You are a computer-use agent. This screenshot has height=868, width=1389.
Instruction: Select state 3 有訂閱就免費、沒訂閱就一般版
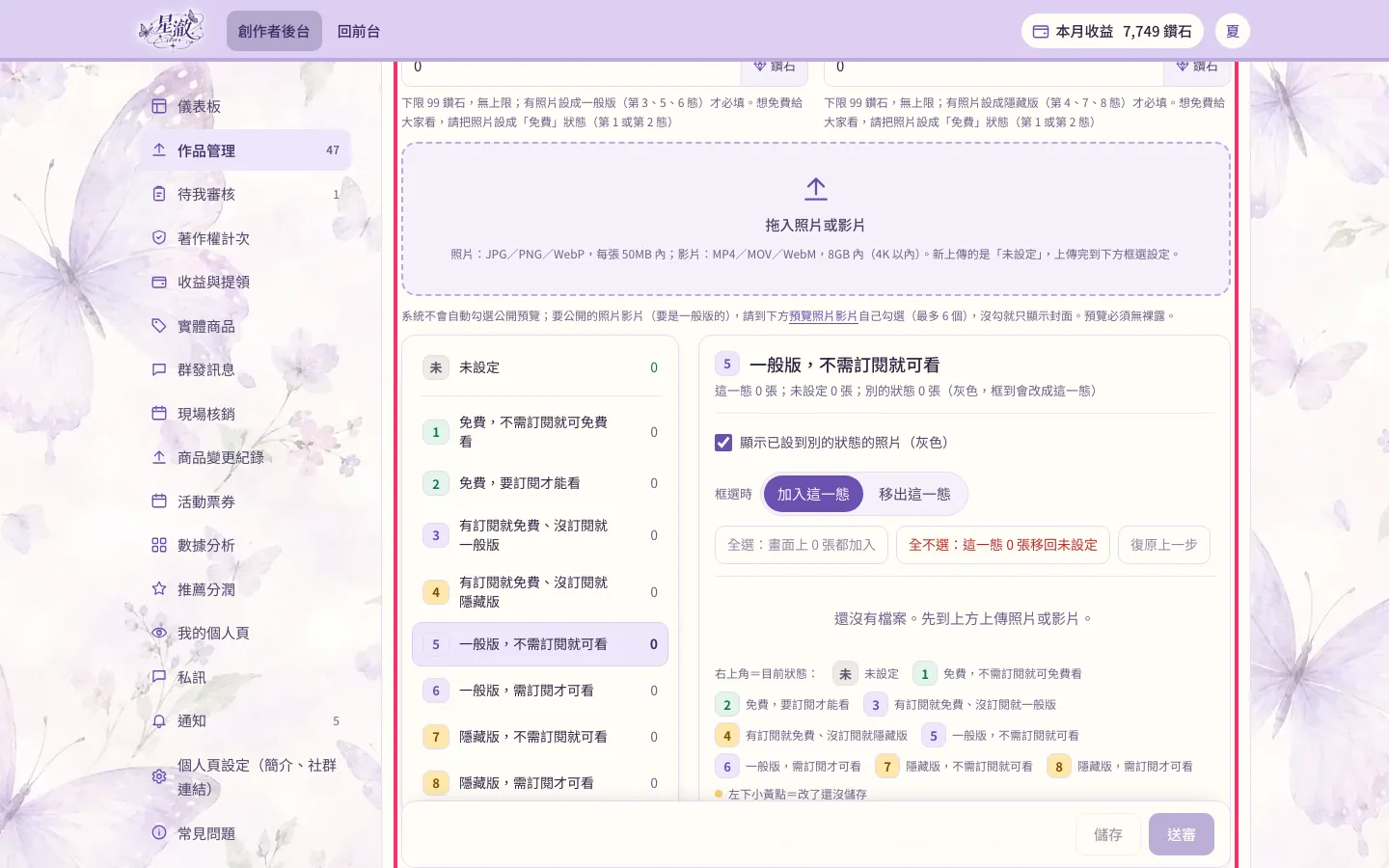pyautogui.click(x=540, y=535)
